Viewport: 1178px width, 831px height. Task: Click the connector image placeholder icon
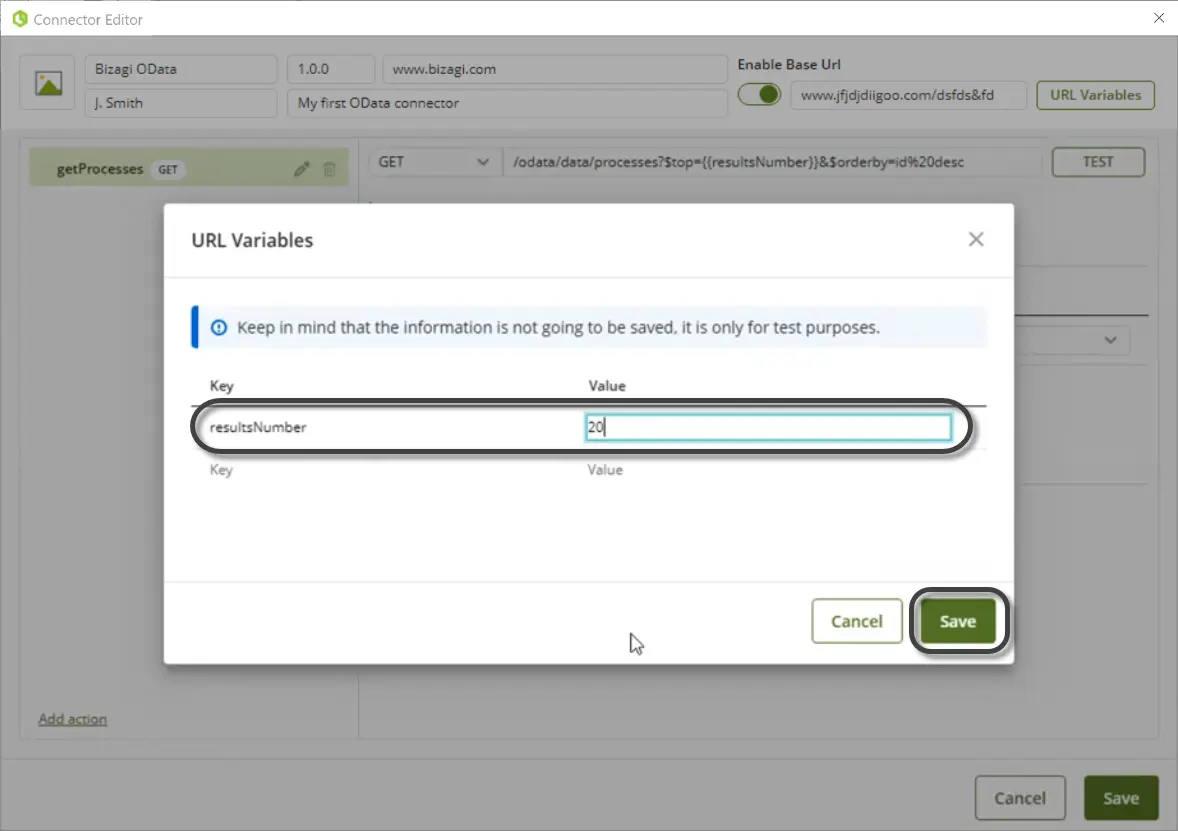coord(47,83)
